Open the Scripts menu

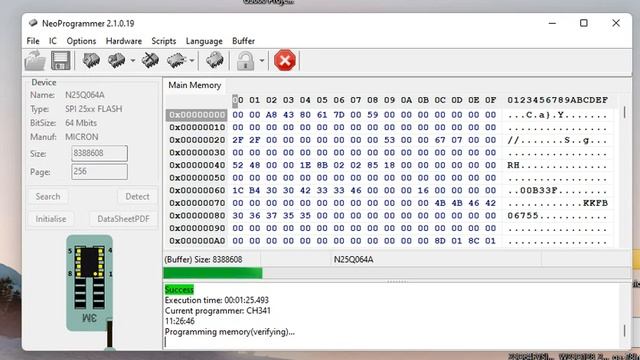coord(164,41)
